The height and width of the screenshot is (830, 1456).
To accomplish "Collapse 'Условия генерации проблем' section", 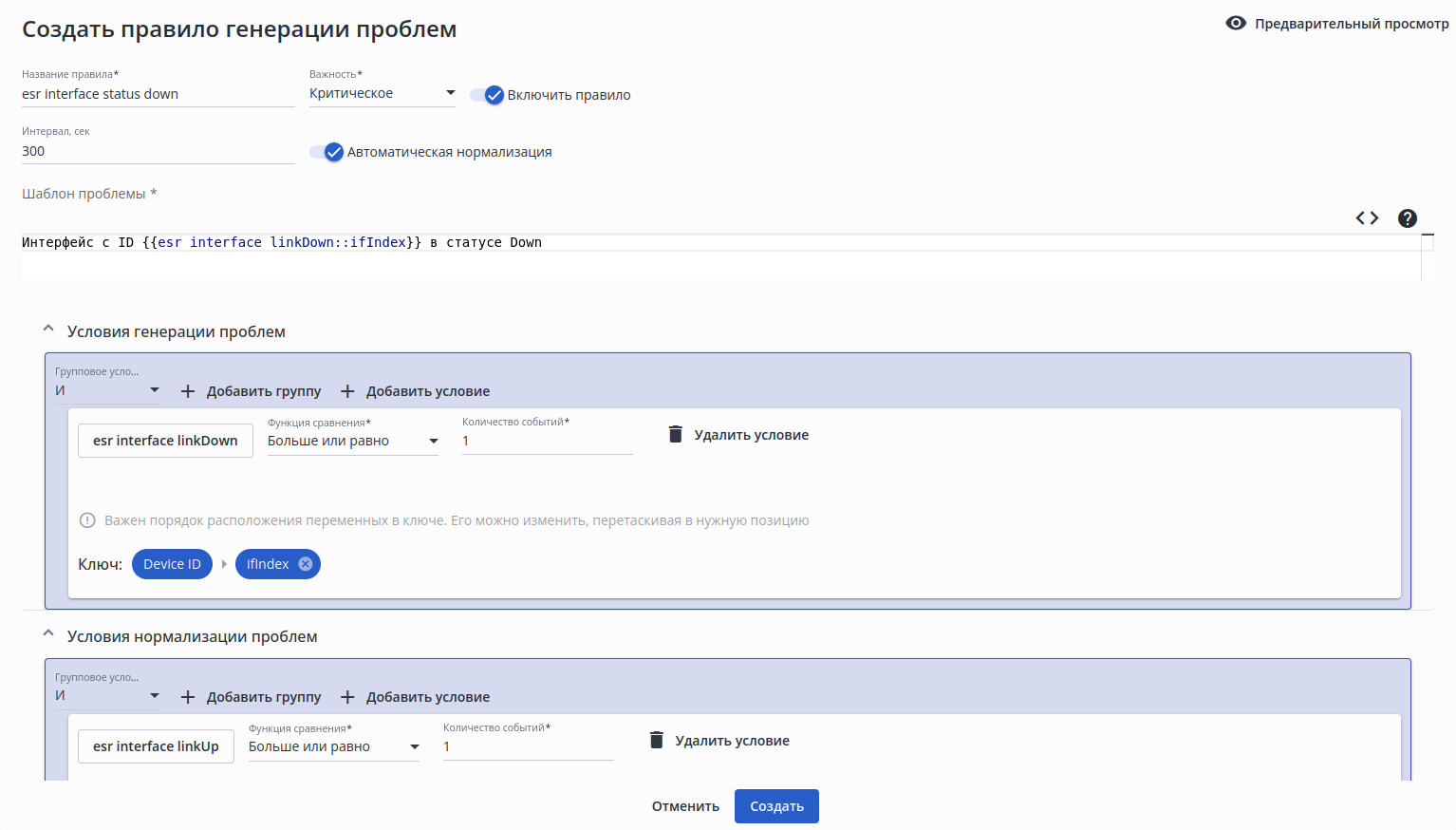I will [48, 330].
